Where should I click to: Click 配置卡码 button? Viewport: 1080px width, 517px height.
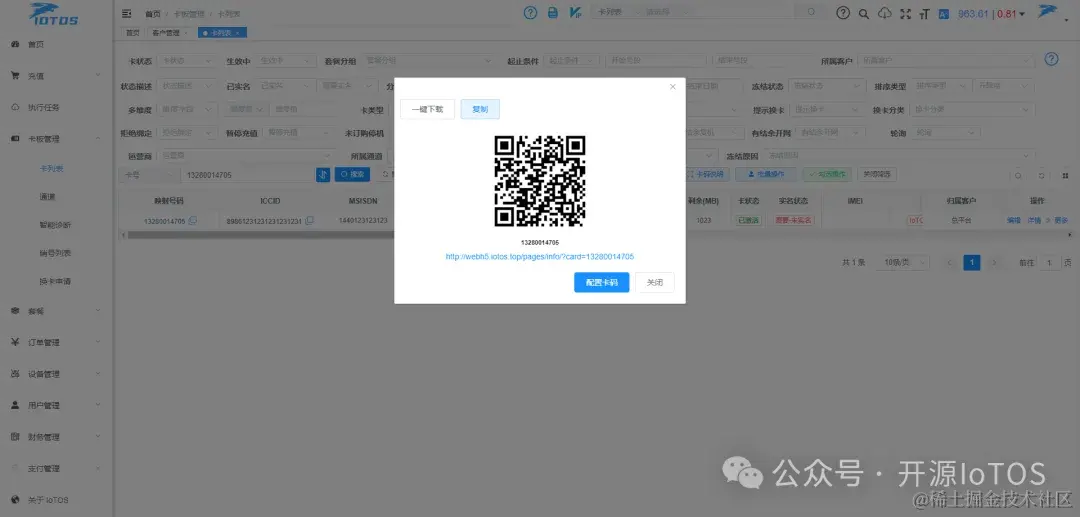601,282
